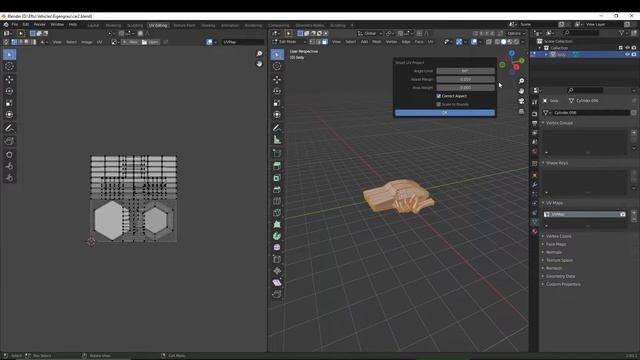The image size is (640, 360).
Task: Enable face select mode in 3D viewport
Action: tap(324, 42)
